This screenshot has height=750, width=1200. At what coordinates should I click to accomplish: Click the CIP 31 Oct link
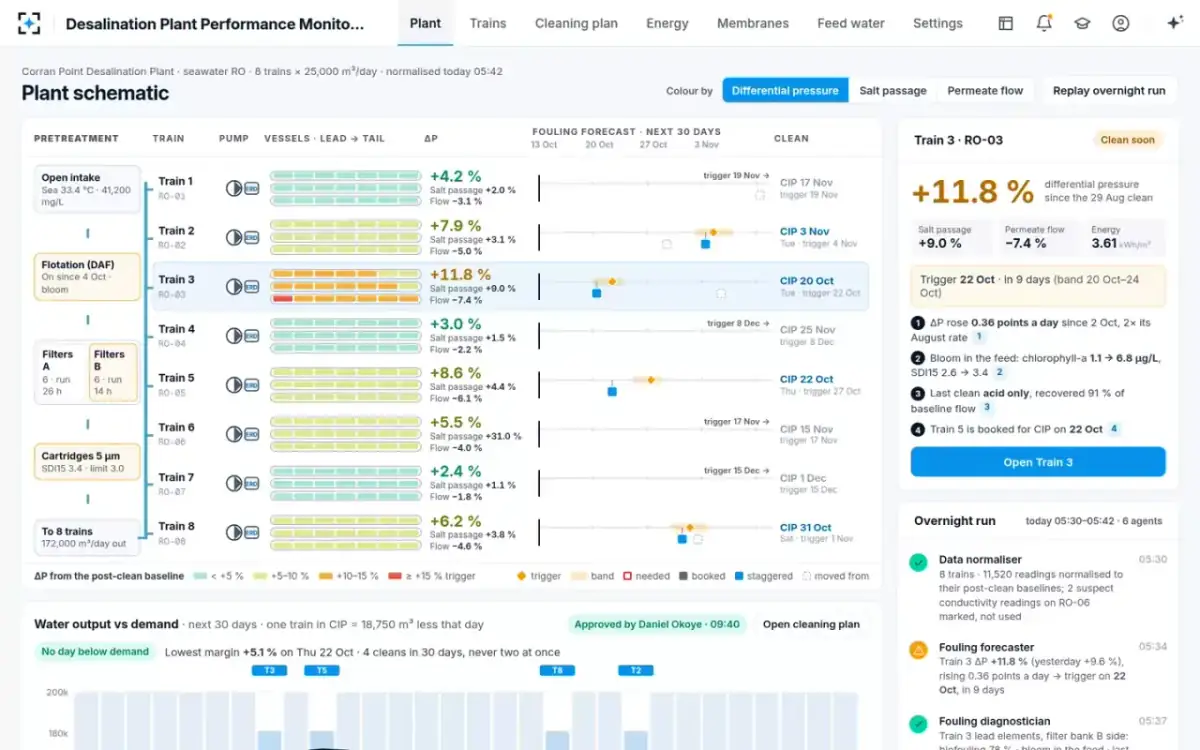pos(806,528)
